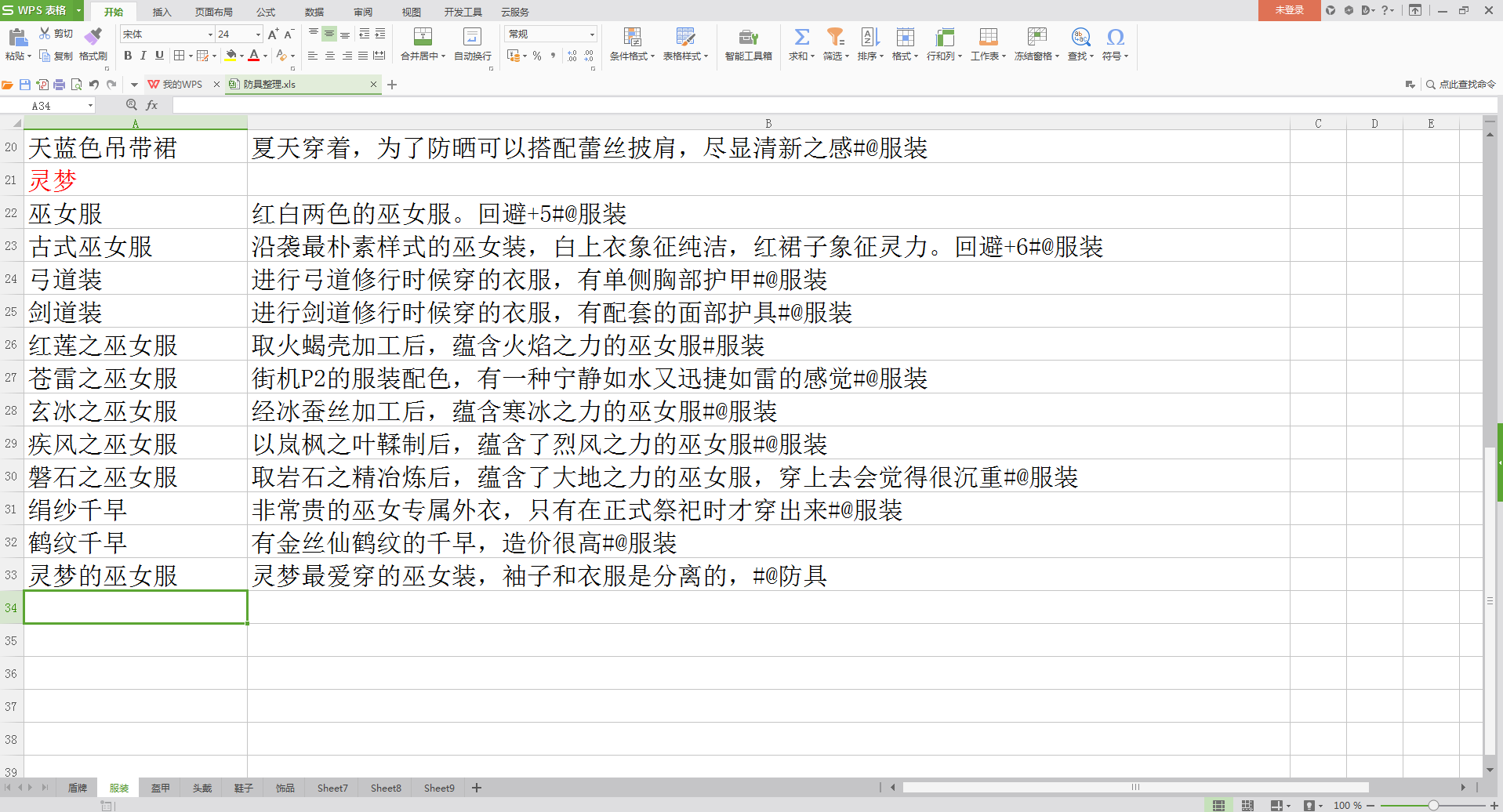Image resolution: width=1503 pixels, height=812 pixels.
Task: Adjust the zoom slider handle at 100%
Action: 1433,805
